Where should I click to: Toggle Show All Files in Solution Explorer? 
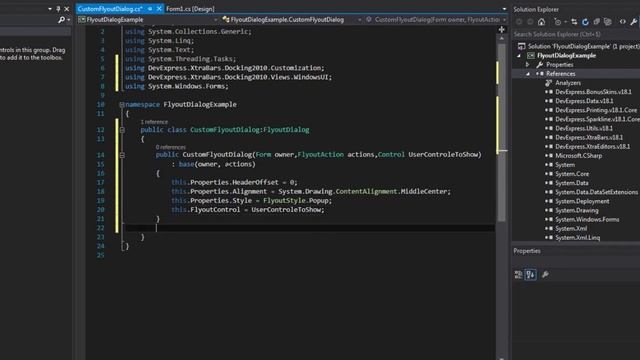[x=607, y=22]
